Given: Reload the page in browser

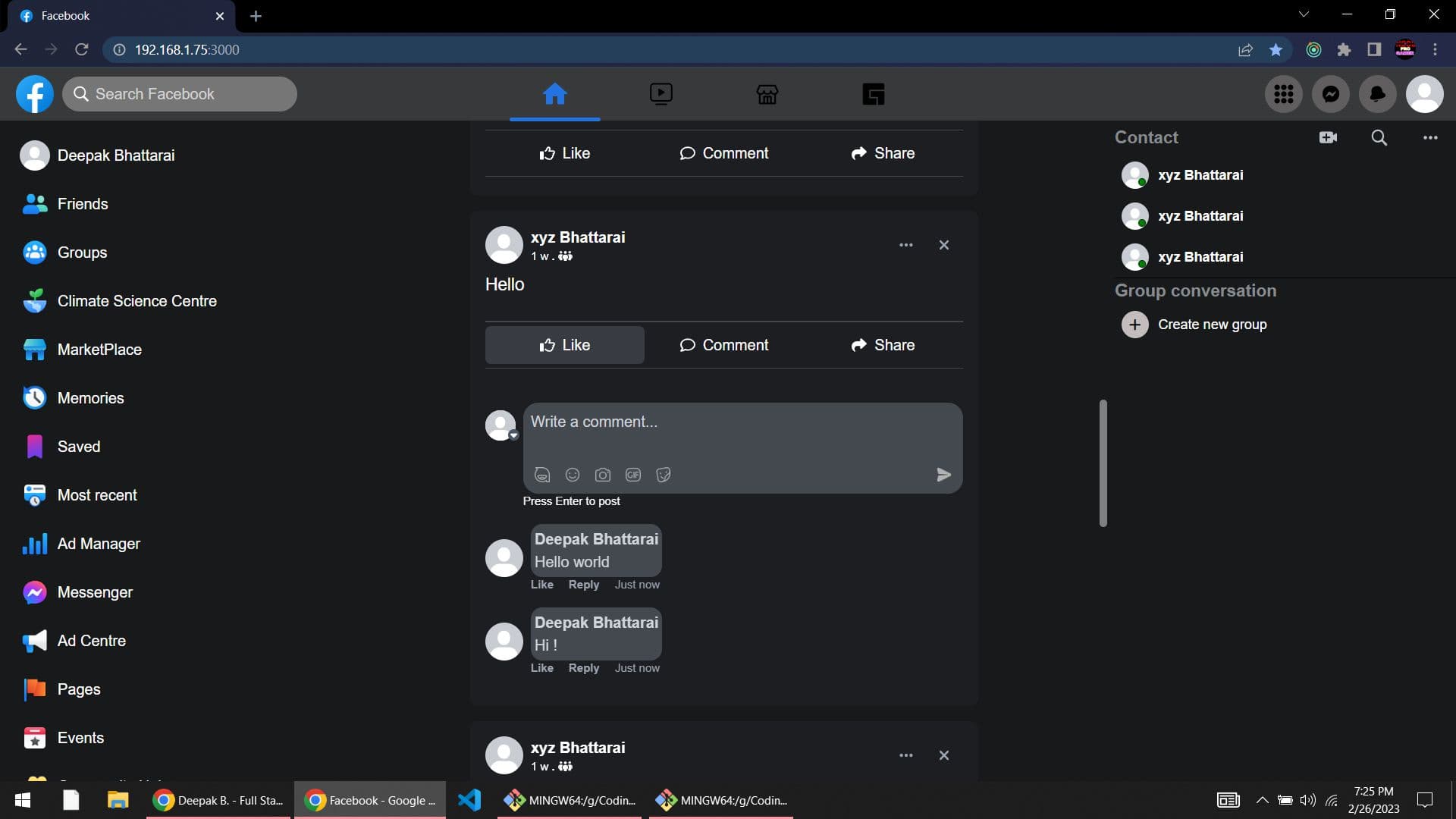Looking at the screenshot, I should click(x=82, y=49).
